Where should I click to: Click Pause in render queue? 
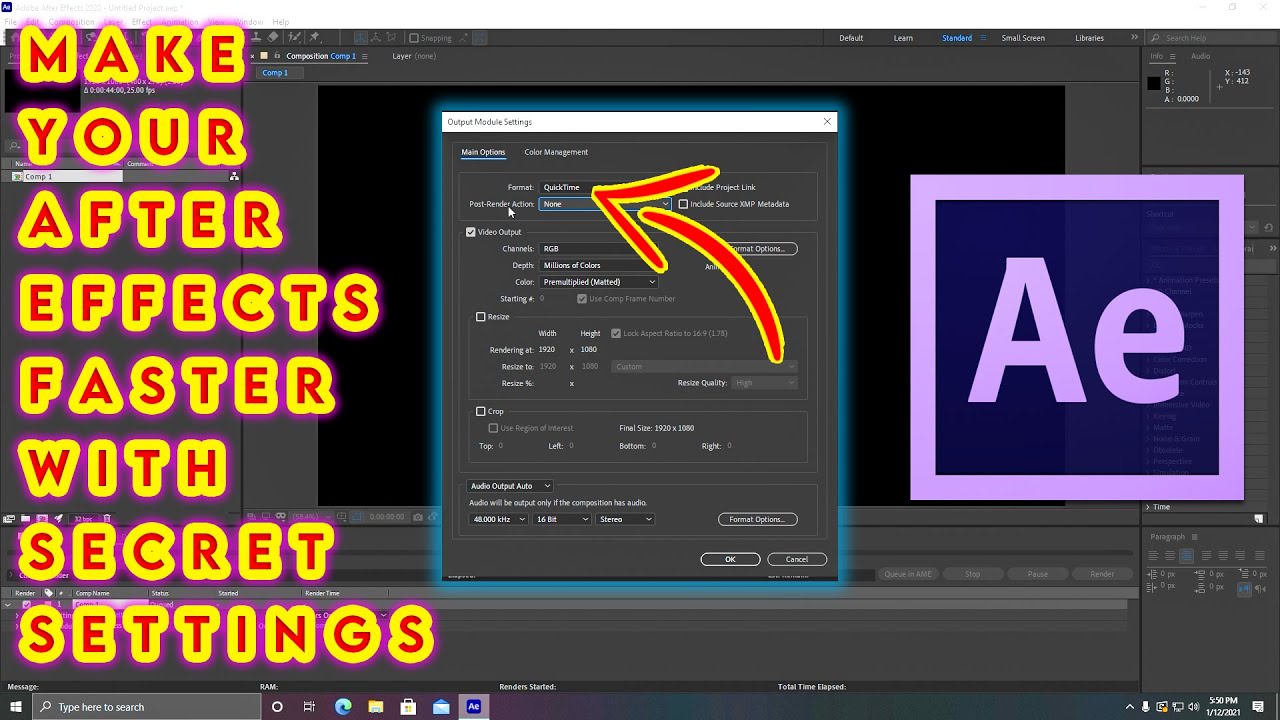click(1038, 574)
